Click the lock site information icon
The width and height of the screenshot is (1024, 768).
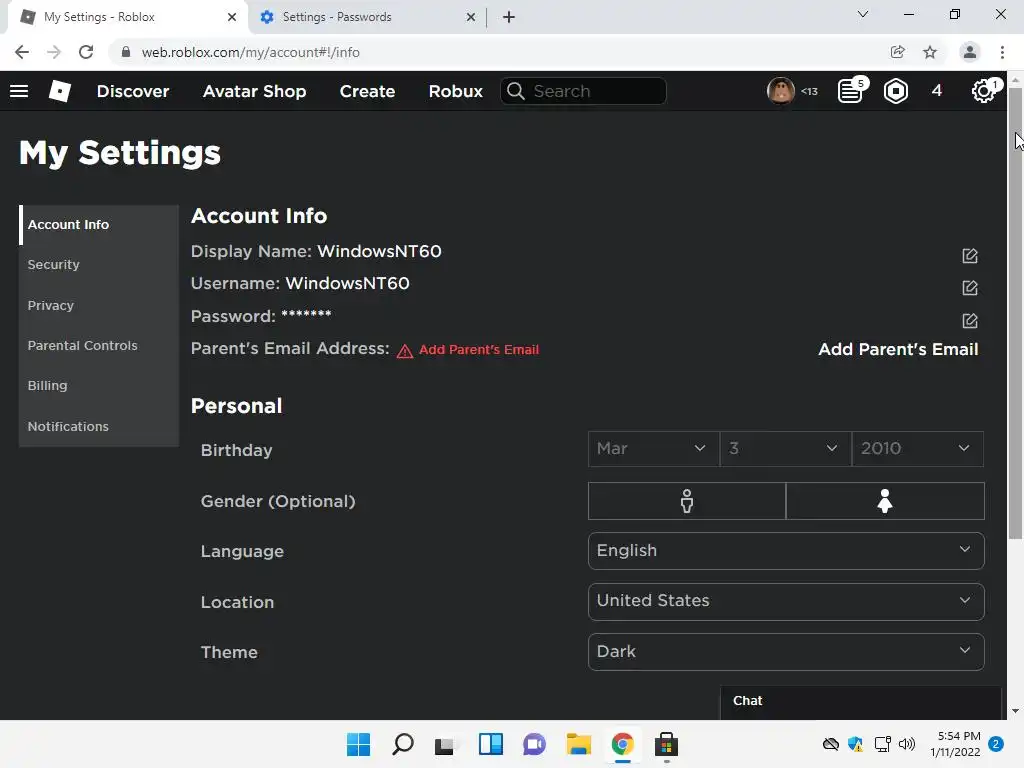point(126,52)
